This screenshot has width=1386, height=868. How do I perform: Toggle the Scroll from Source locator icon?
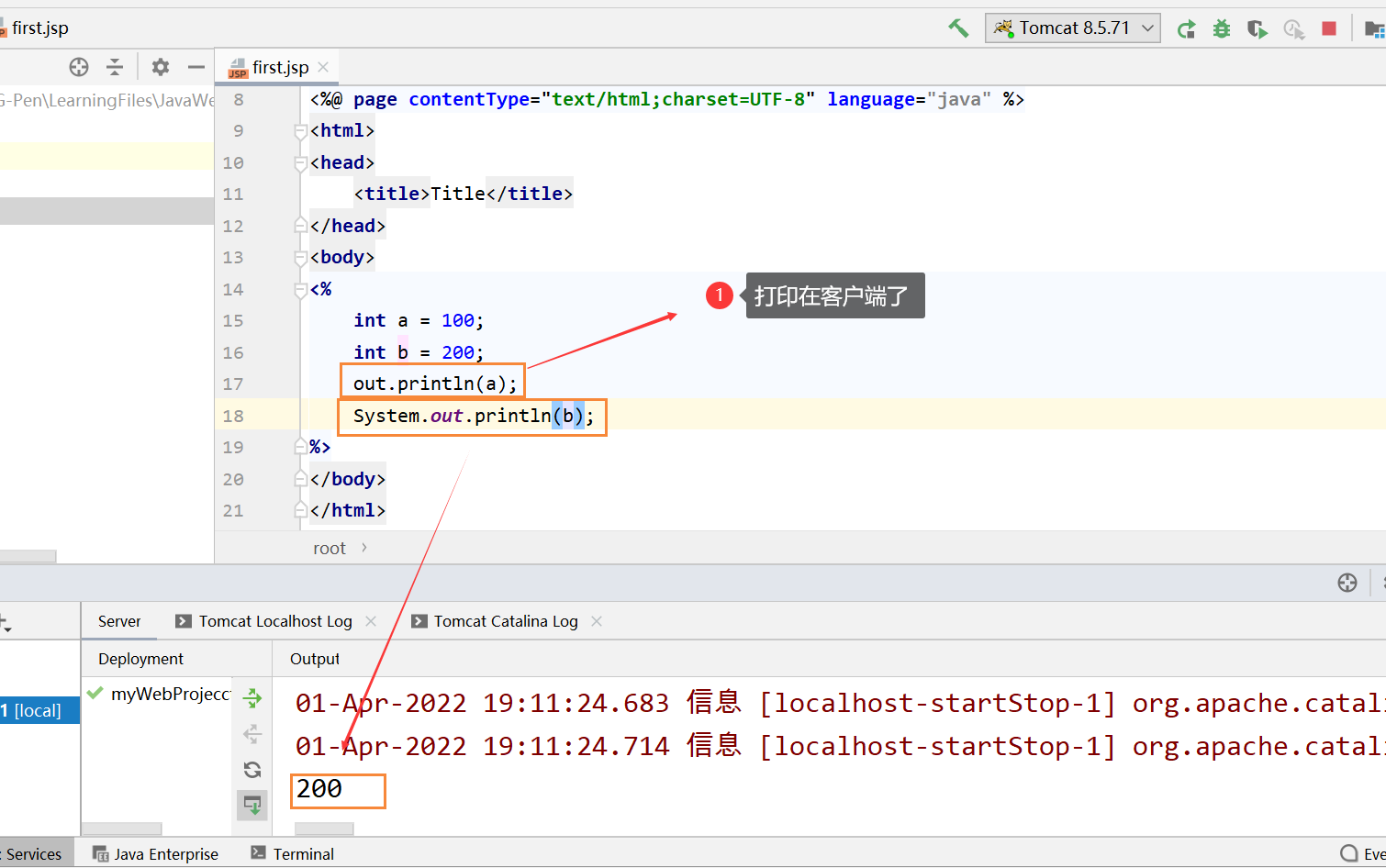[79, 66]
